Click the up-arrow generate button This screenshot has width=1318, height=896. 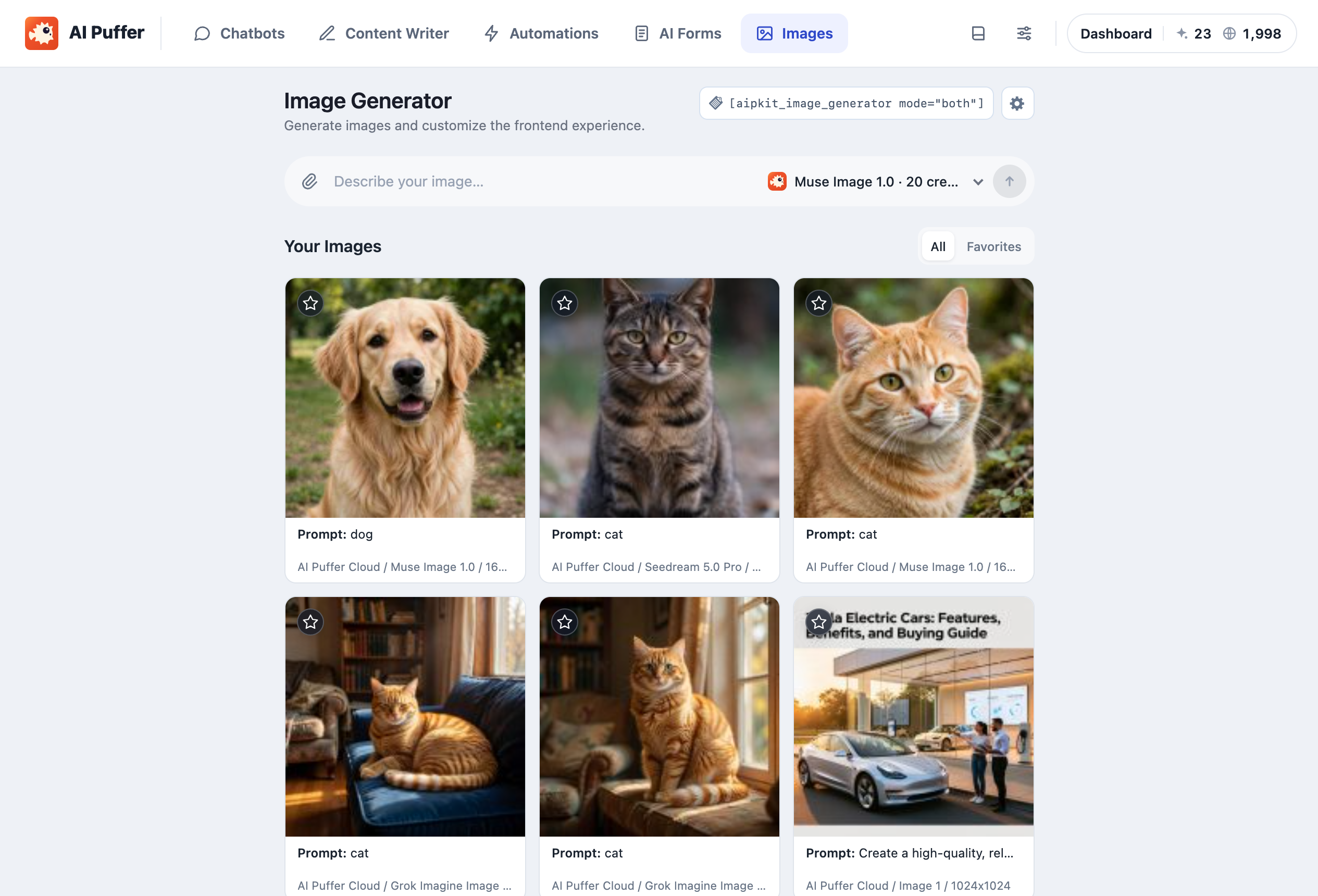(1009, 181)
